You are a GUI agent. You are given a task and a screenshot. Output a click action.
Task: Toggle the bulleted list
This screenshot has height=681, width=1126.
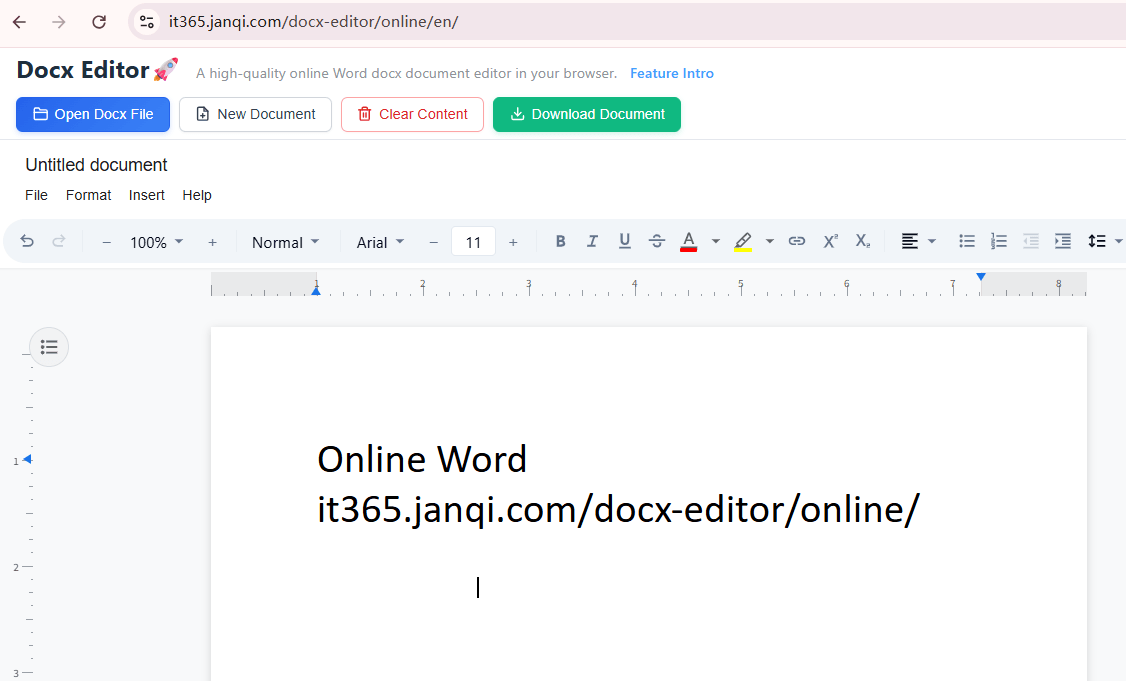click(x=967, y=241)
